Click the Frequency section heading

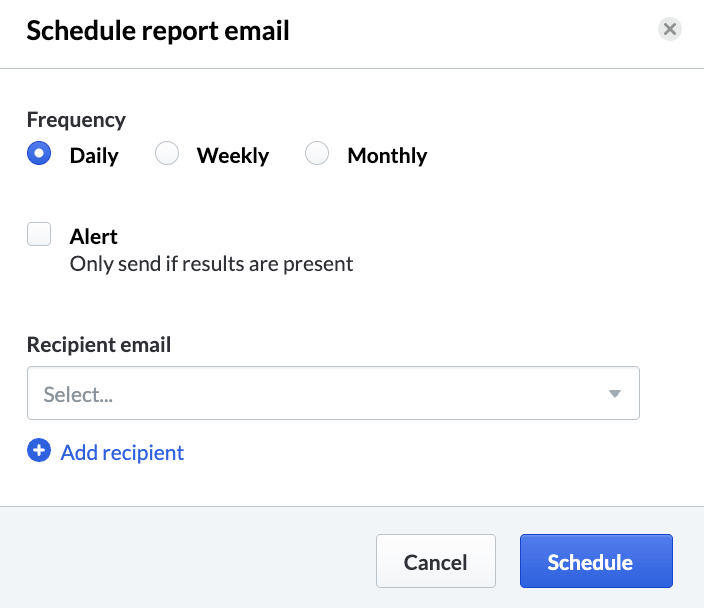click(x=76, y=120)
